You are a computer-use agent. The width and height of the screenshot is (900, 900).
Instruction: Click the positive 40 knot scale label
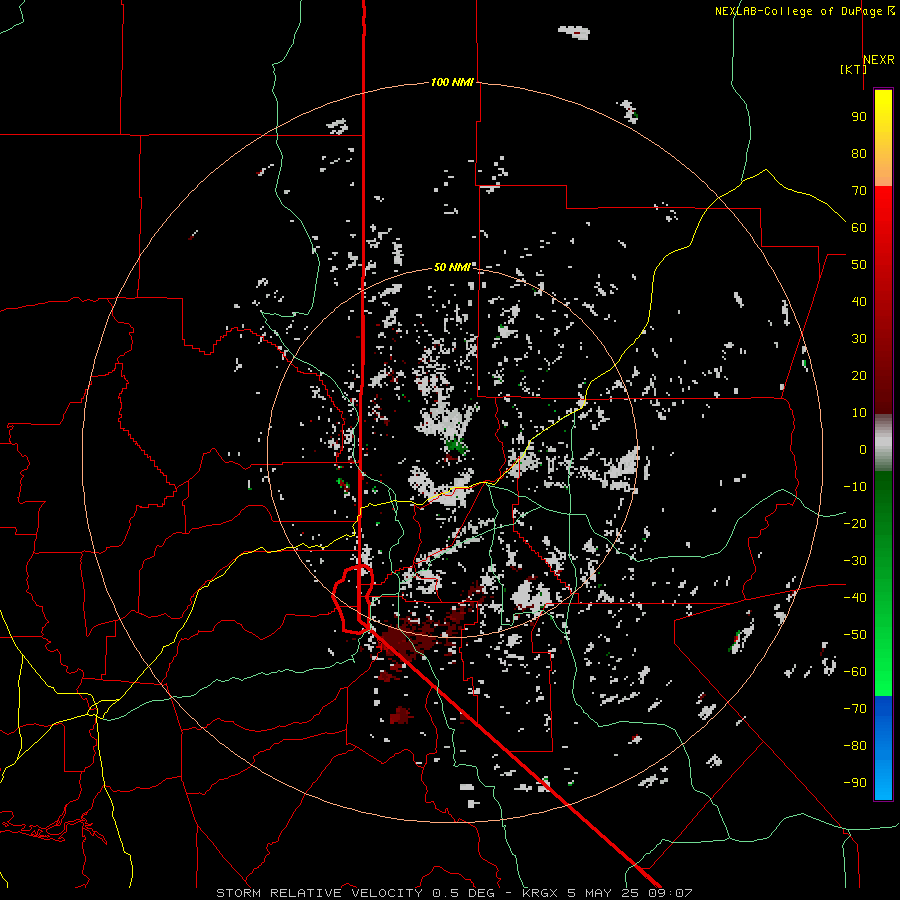coord(859,301)
